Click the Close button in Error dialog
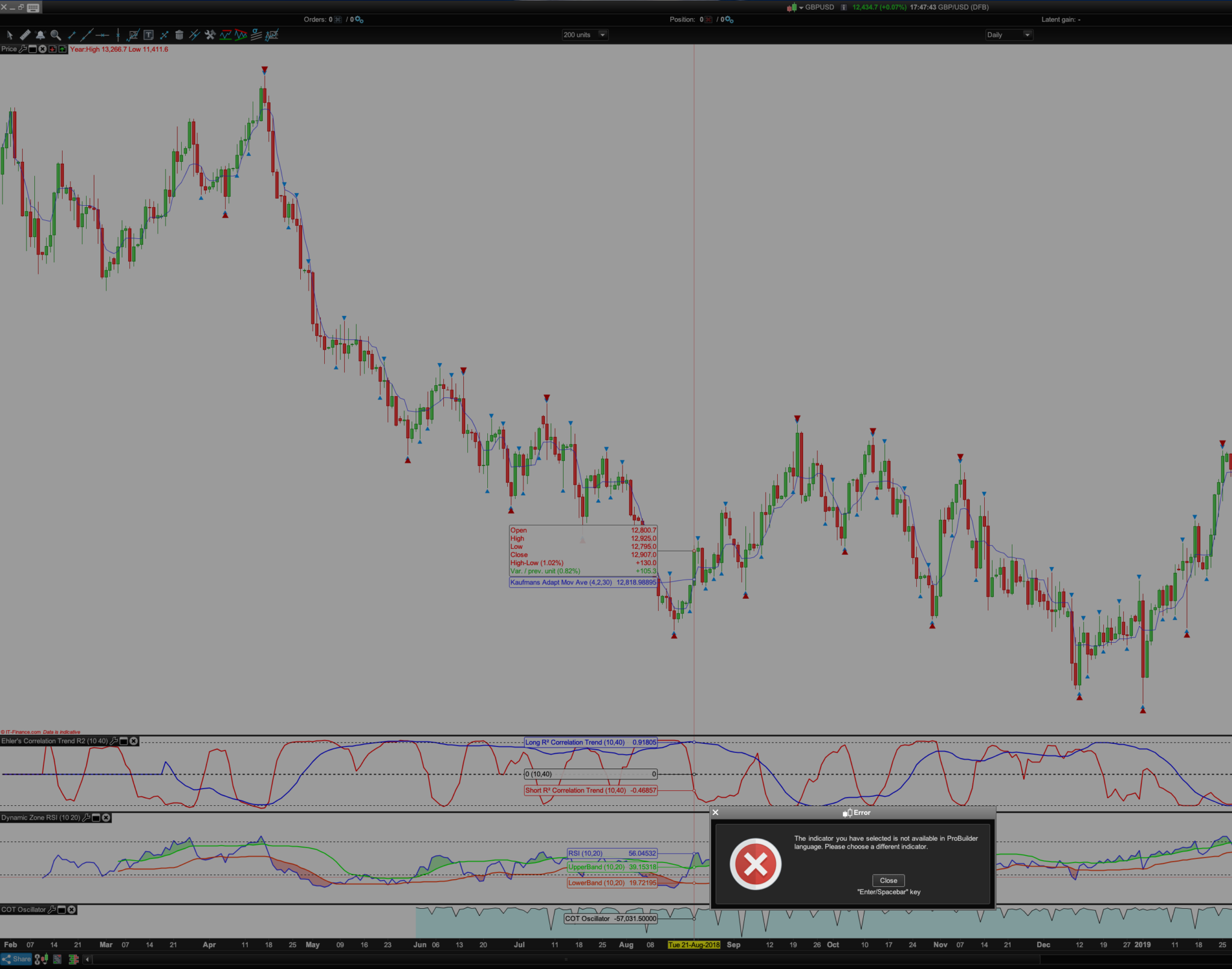Screen dimensions: 1232x969 point(888,880)
